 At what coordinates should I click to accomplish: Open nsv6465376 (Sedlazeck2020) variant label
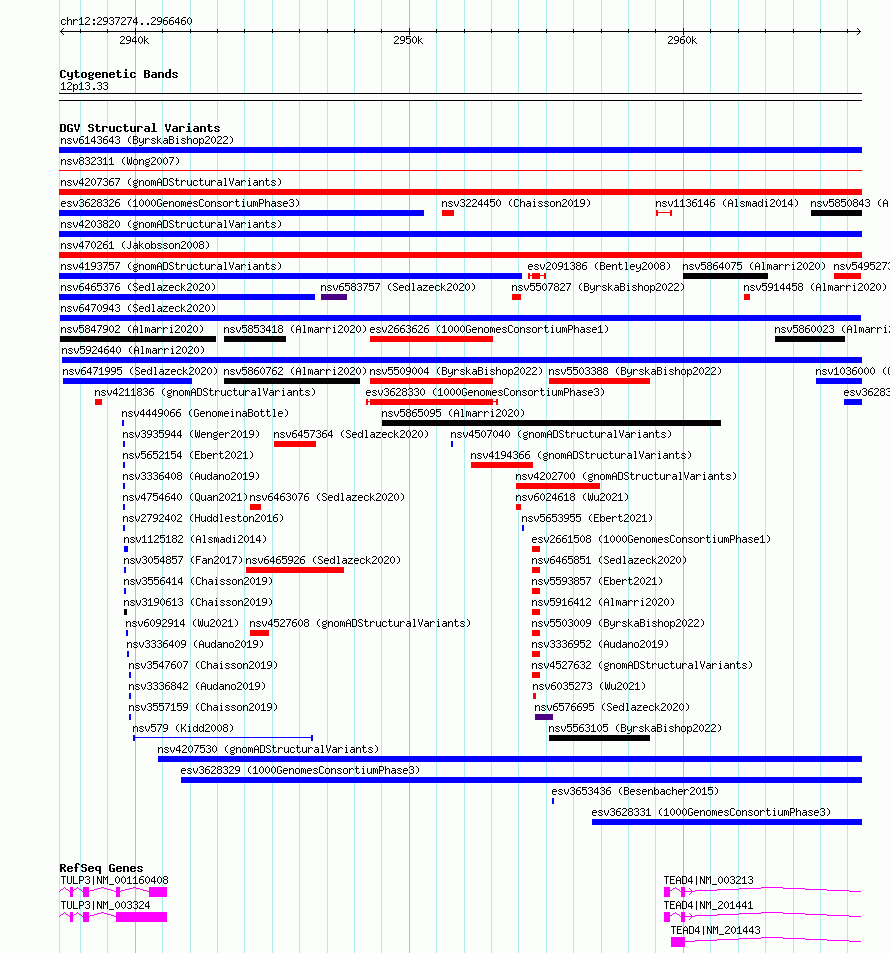[x=138, y=287]
